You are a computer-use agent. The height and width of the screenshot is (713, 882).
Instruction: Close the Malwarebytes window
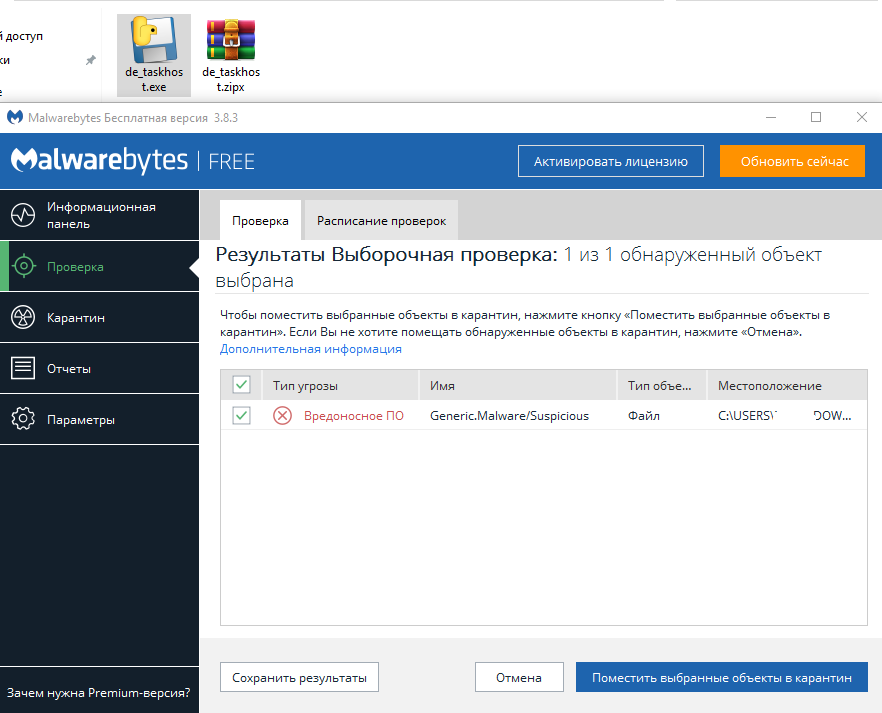pos(861,117)
